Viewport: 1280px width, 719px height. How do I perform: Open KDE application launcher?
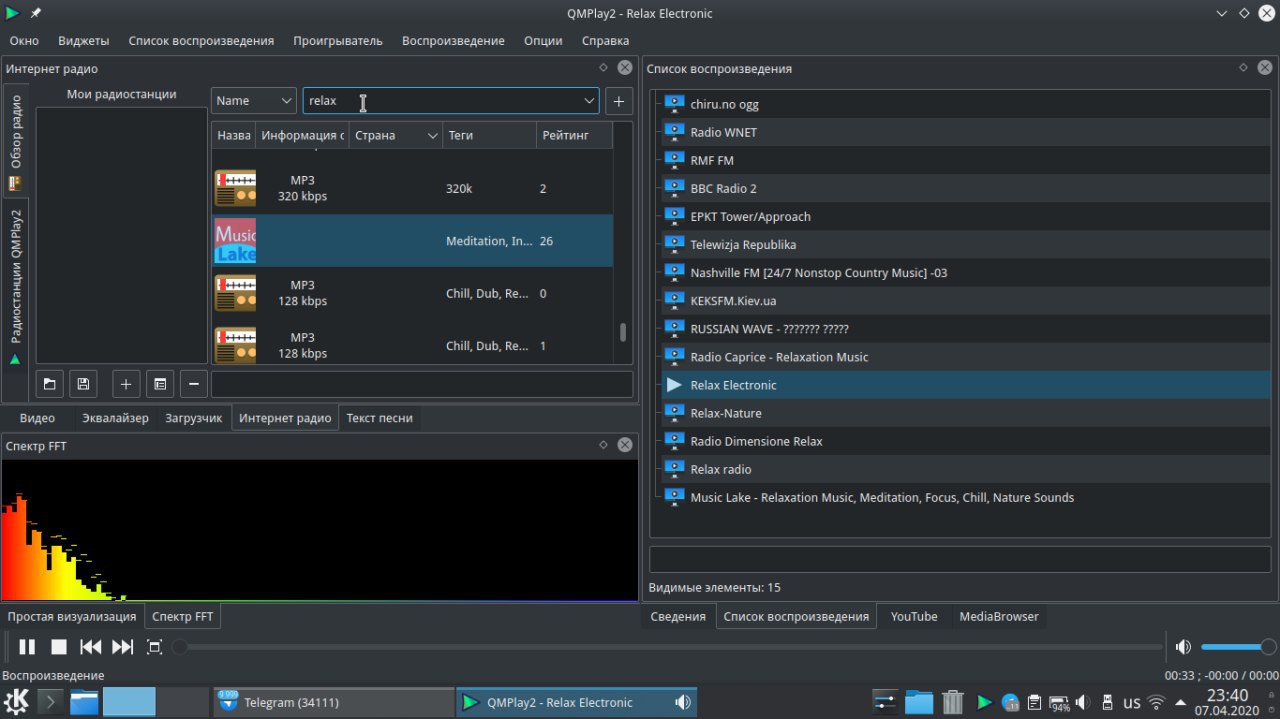(x=16, y=702)
